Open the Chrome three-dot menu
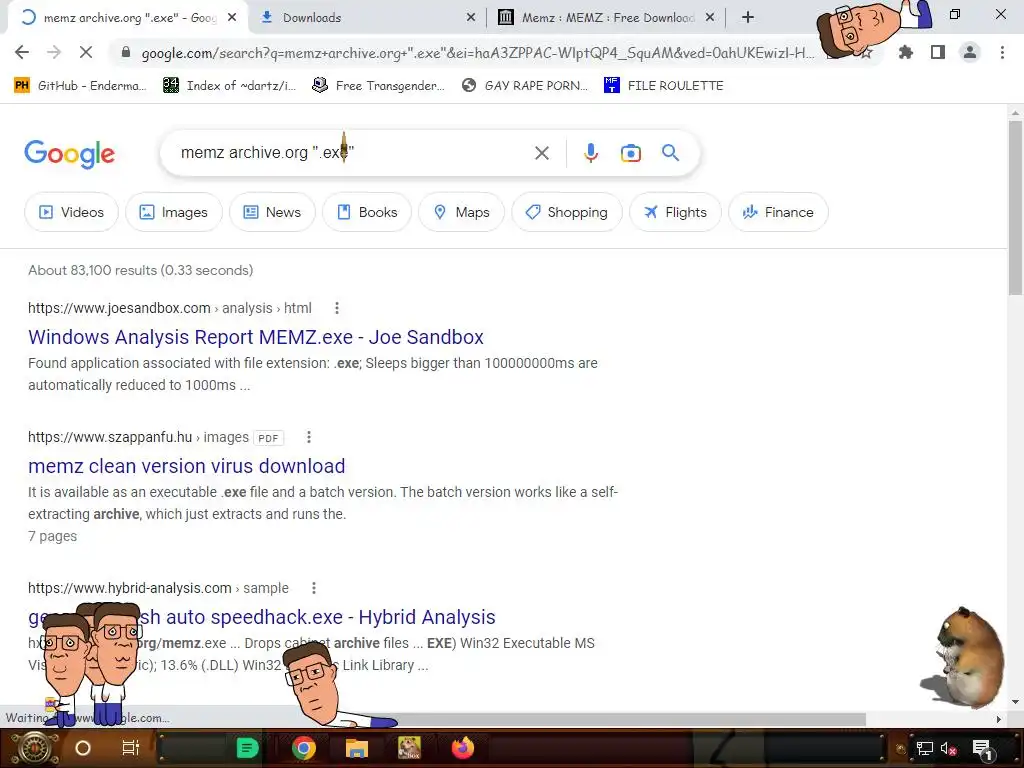Image resolution: width=1024 pixels, height=768 pixels. tap(1002, 52)
